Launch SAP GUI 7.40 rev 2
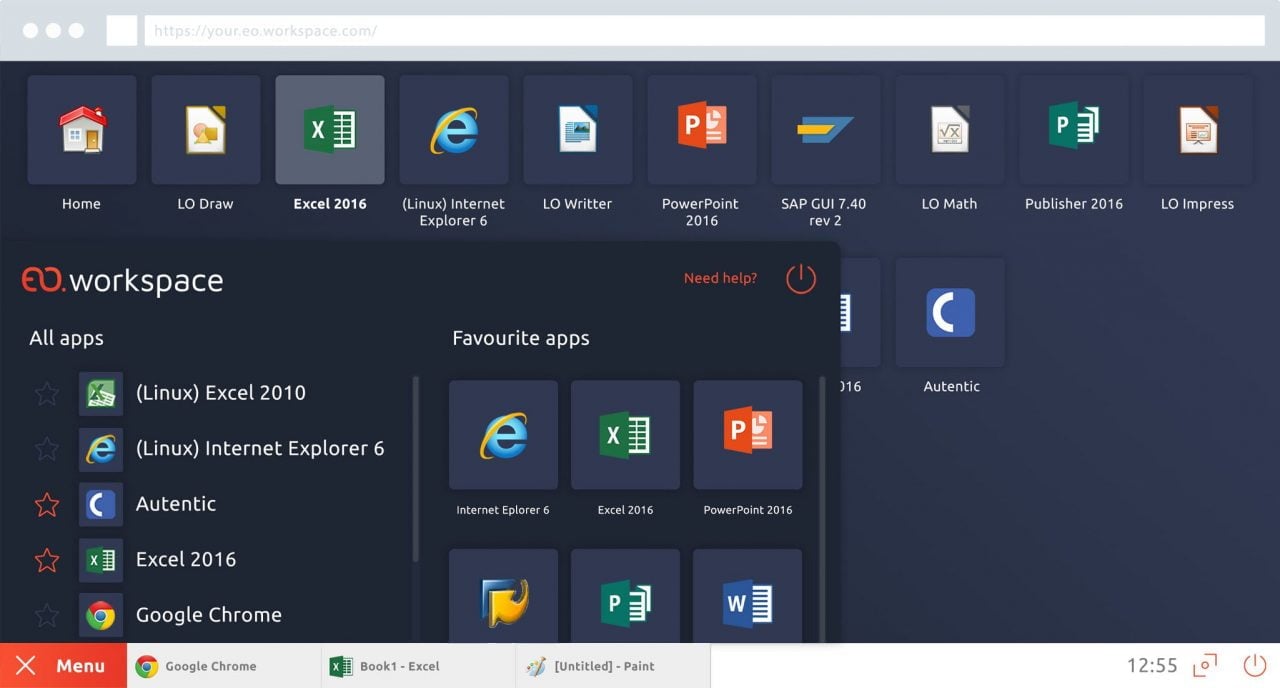The height and width of the screenshot is (688, 1280). (826, 130)
